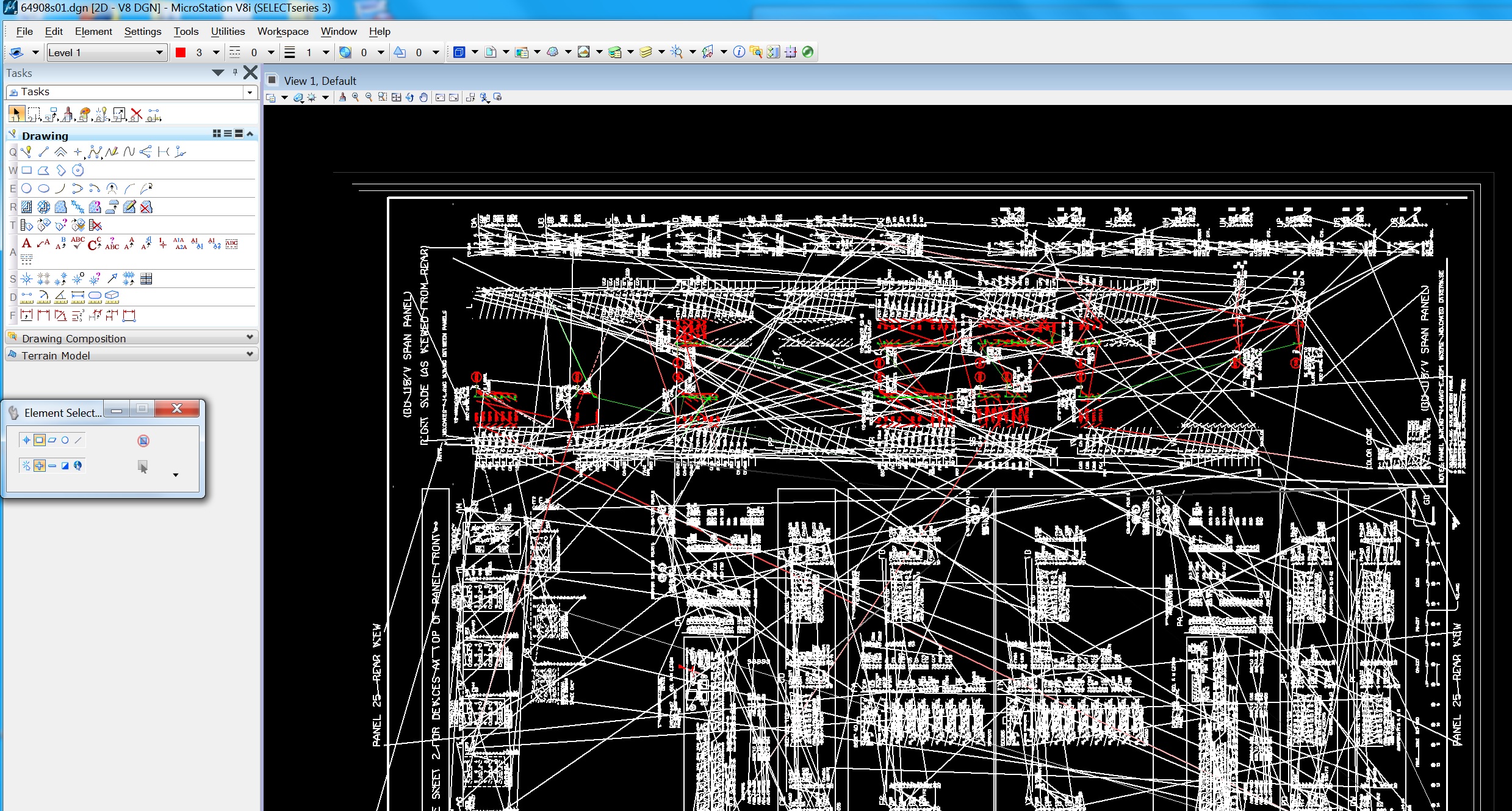Click the Update View button

coord(341,97)
